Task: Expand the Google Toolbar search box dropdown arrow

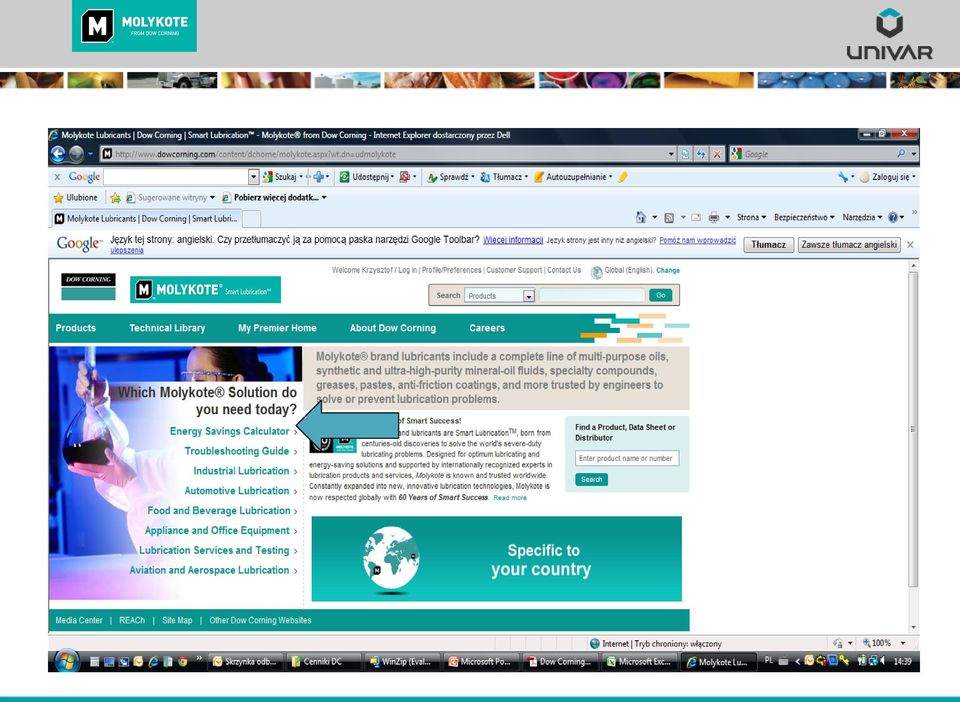Action: pyautogui.click(x=253, y=177)
